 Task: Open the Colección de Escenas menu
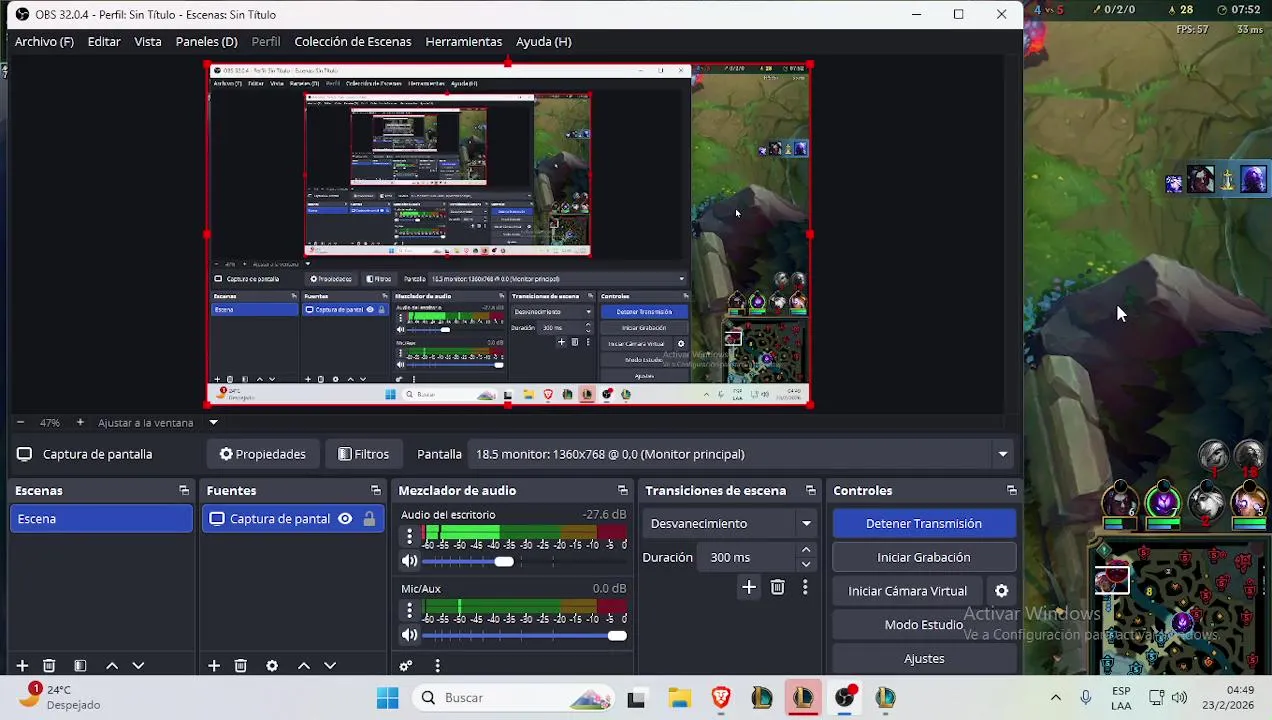coord(353,42)
